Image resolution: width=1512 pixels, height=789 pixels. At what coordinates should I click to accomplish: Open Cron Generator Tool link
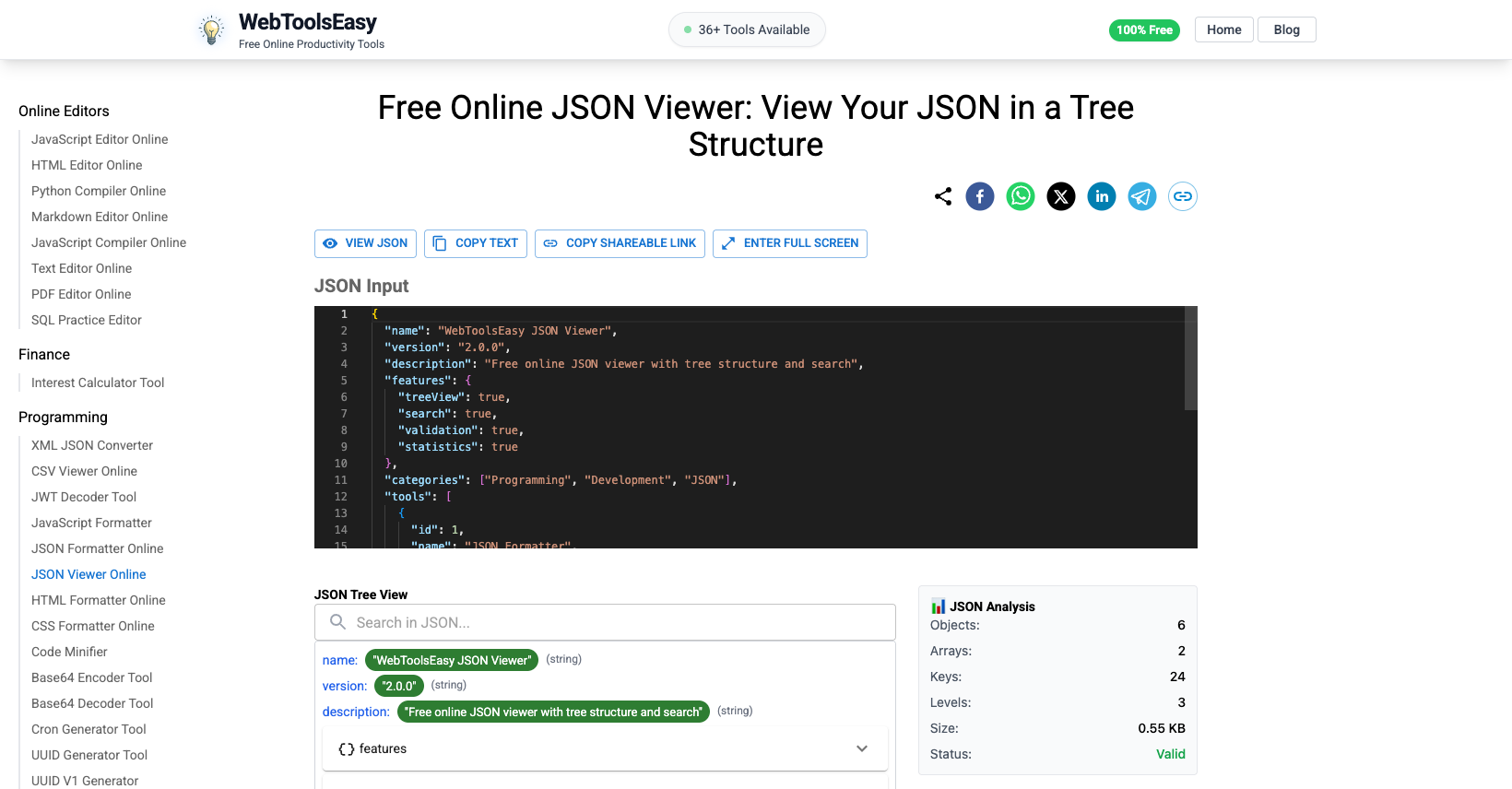coord(89,729)
